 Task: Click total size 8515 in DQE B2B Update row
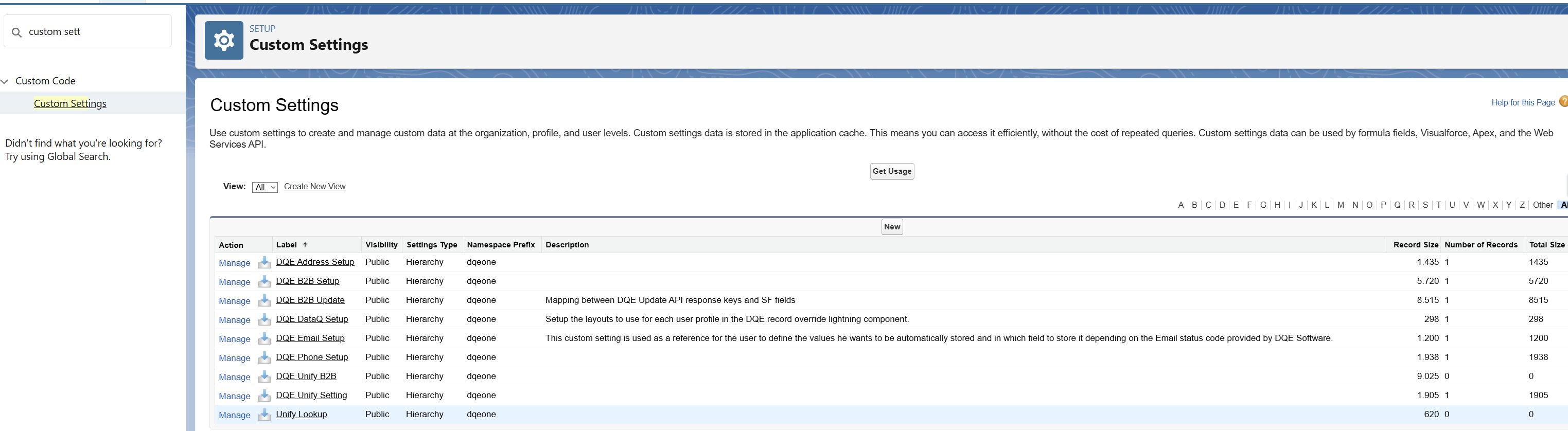pyautogui.click(x=1538, y=300)
